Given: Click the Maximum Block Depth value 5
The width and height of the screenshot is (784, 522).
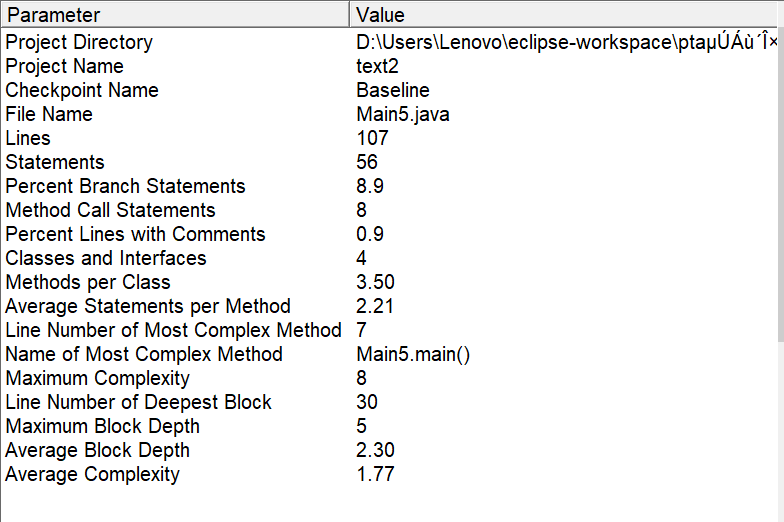Looking at the screenshot, I should (362, 426).
